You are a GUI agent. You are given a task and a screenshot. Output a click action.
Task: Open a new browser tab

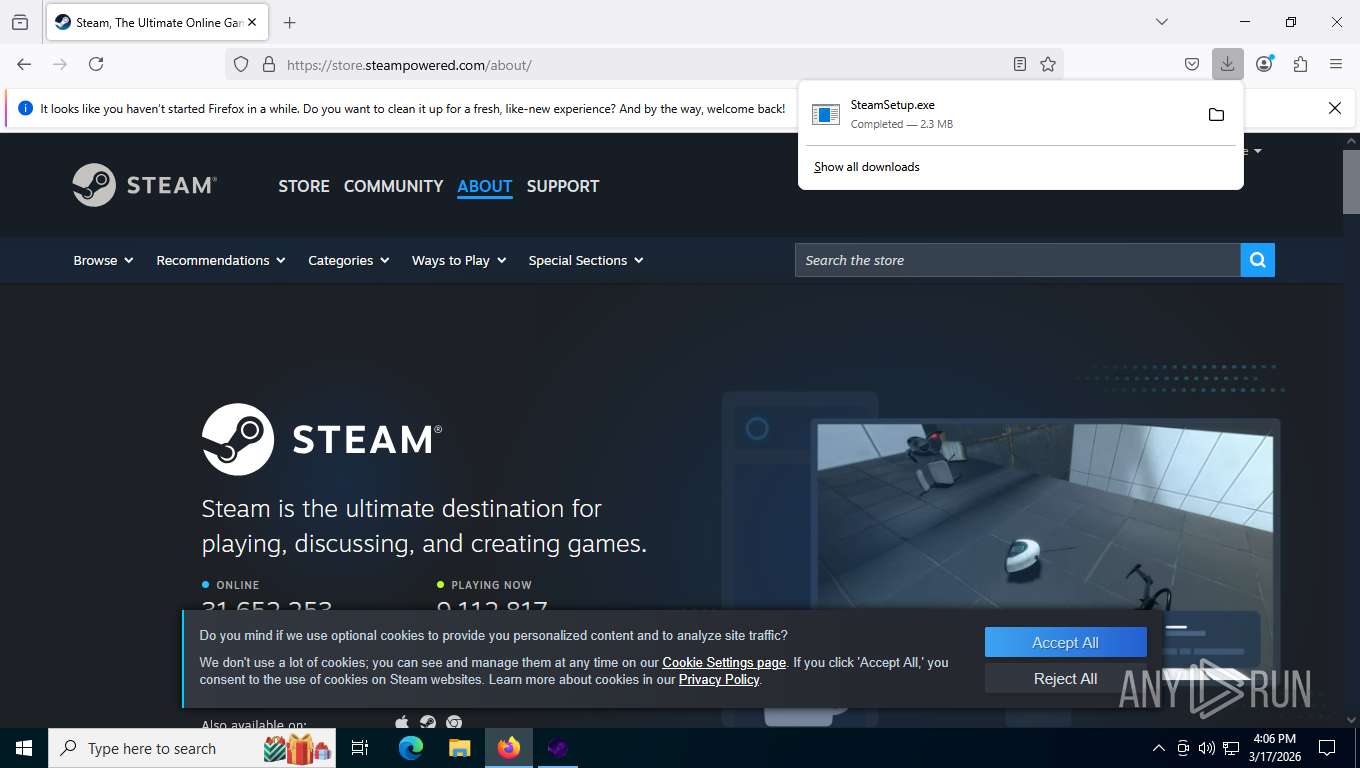pos(290,22)
